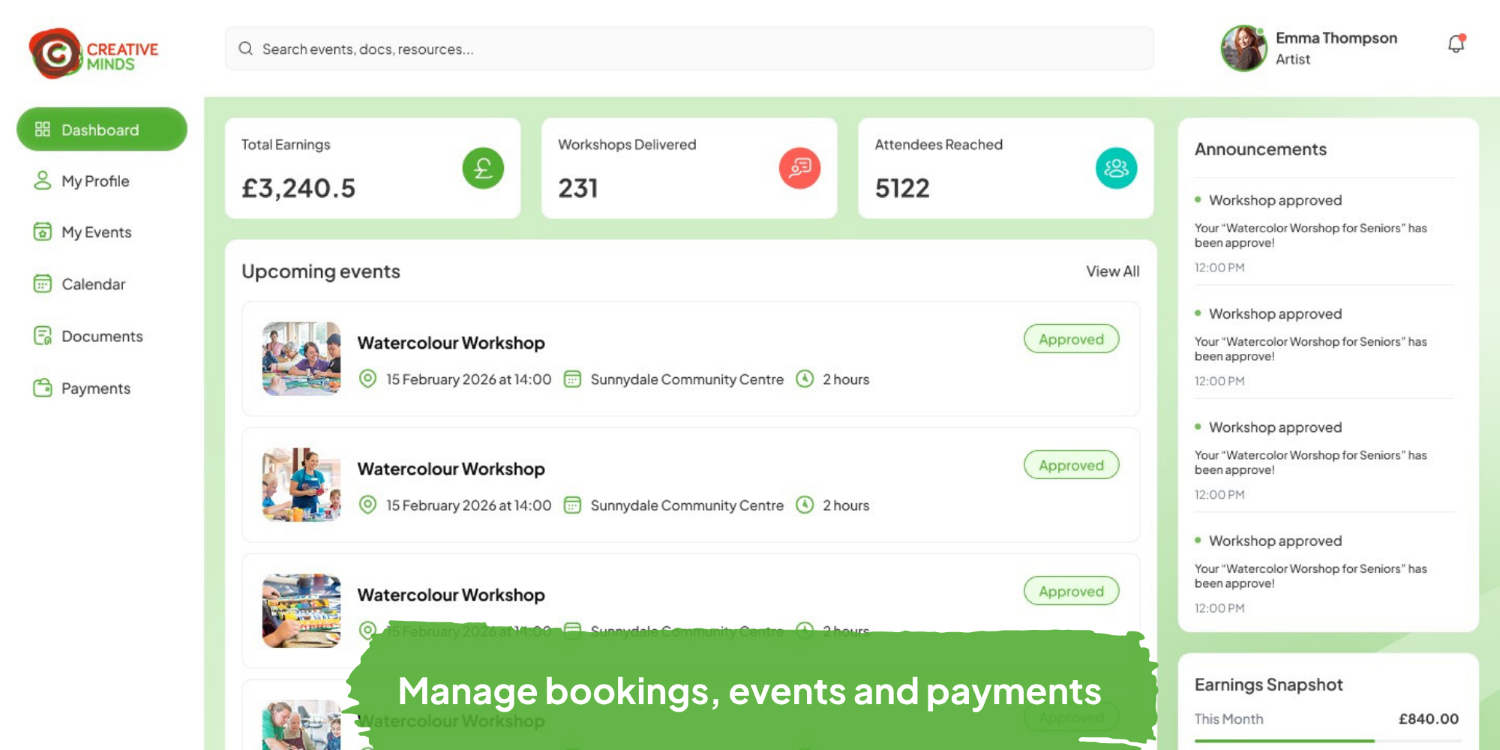The height and width of the screenshot is (750, 1500).
Task: Click the '£3,240.5' total earnings value
Action: pos(299,188)
